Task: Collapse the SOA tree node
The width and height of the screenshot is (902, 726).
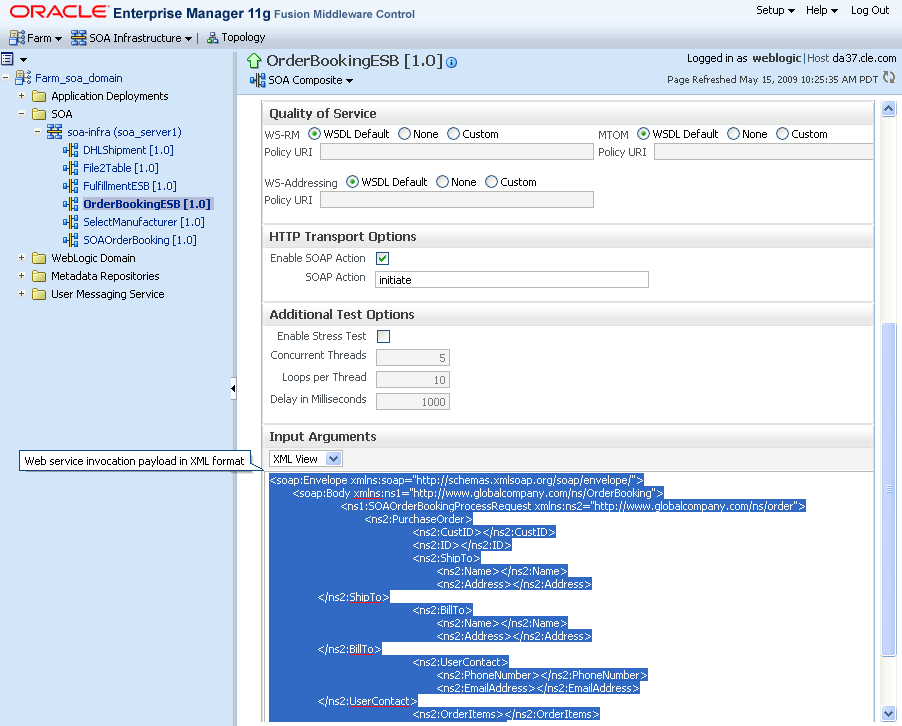Action: (x=21, y=113)
